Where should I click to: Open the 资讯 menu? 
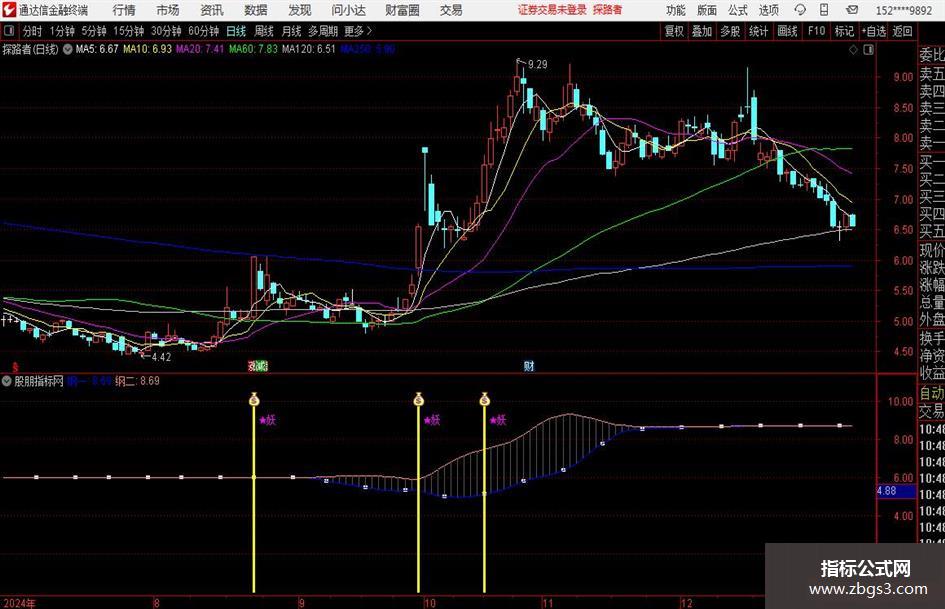[212, 10]
